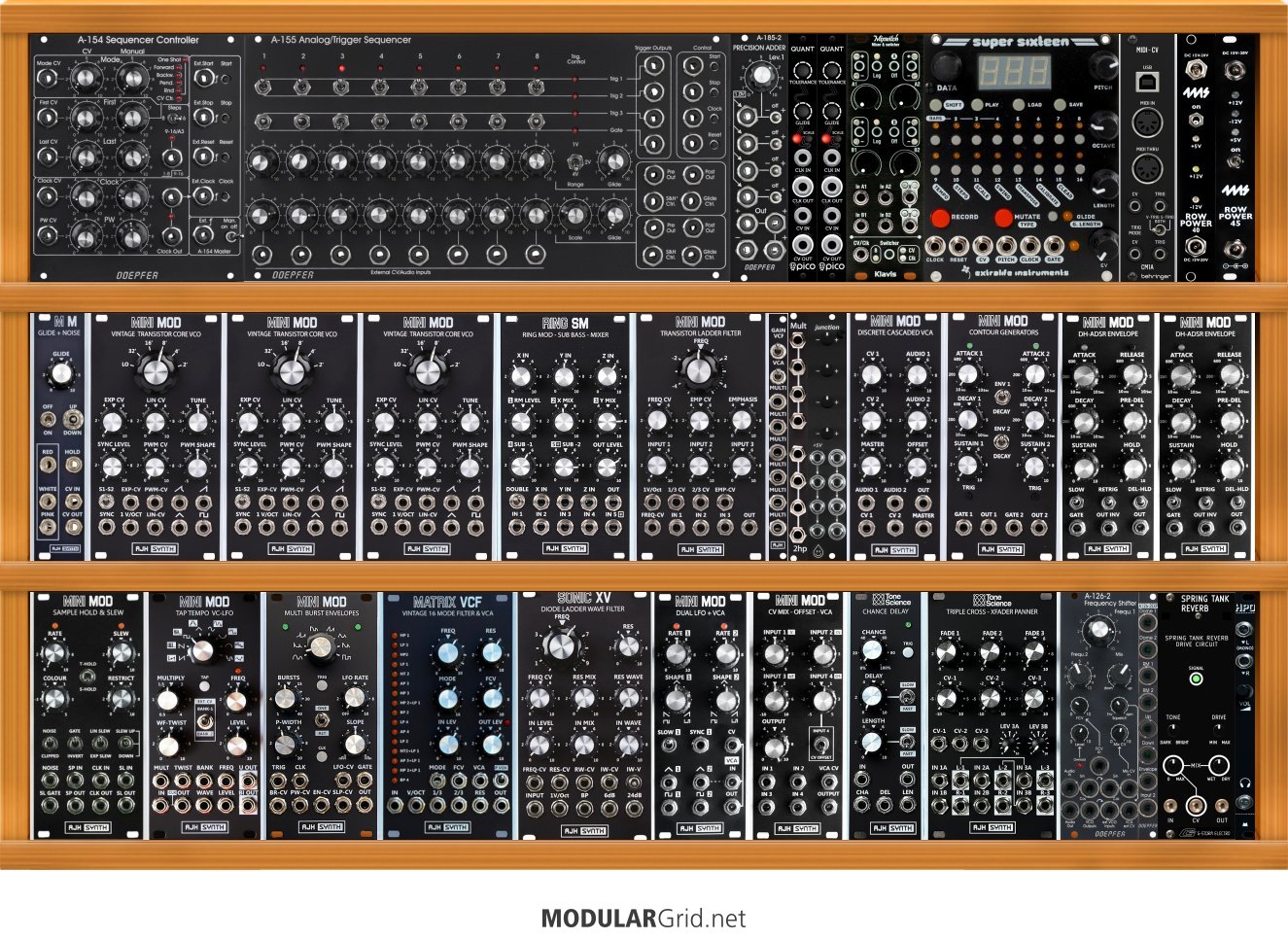Select the PINK noise jack on Glide + Noise

(48, 528)
